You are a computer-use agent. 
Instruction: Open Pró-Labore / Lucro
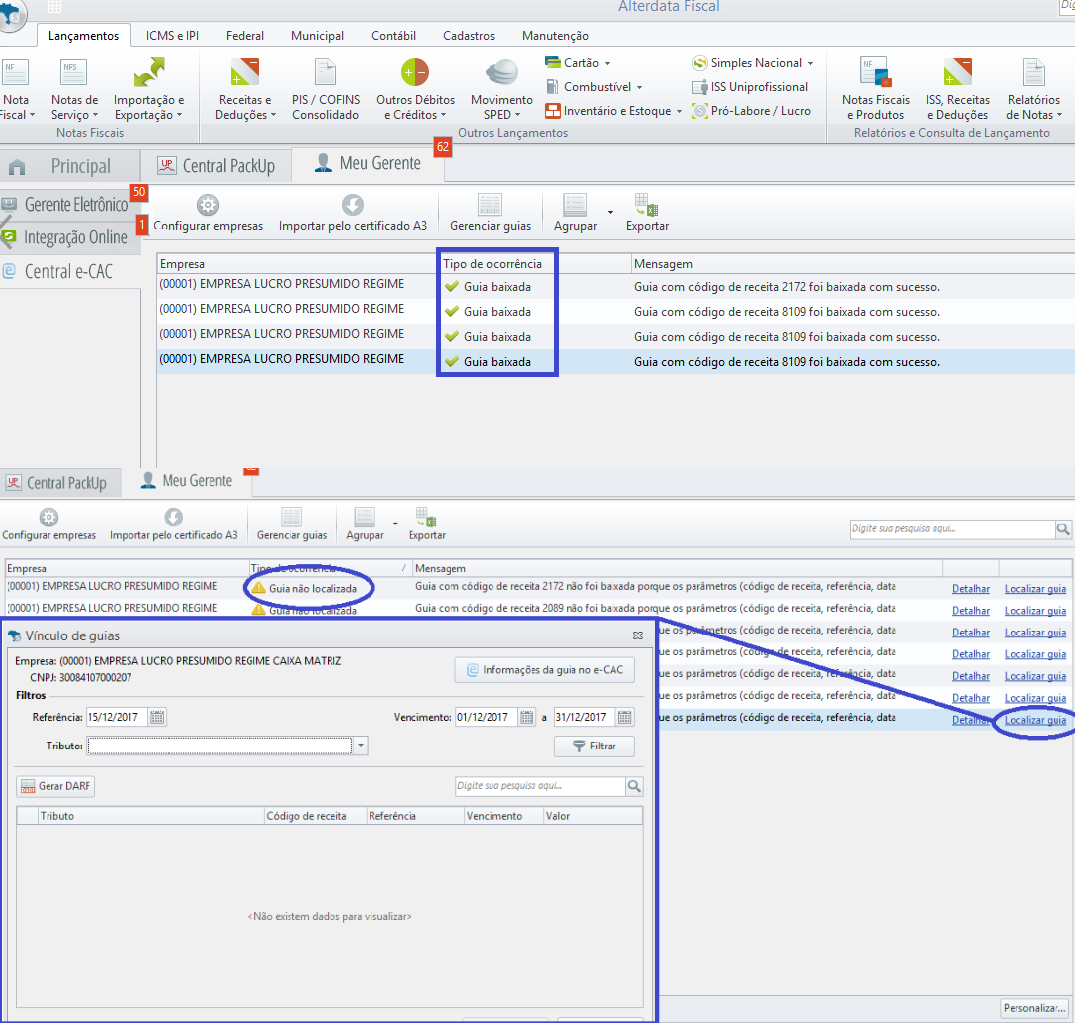(752, 111)
